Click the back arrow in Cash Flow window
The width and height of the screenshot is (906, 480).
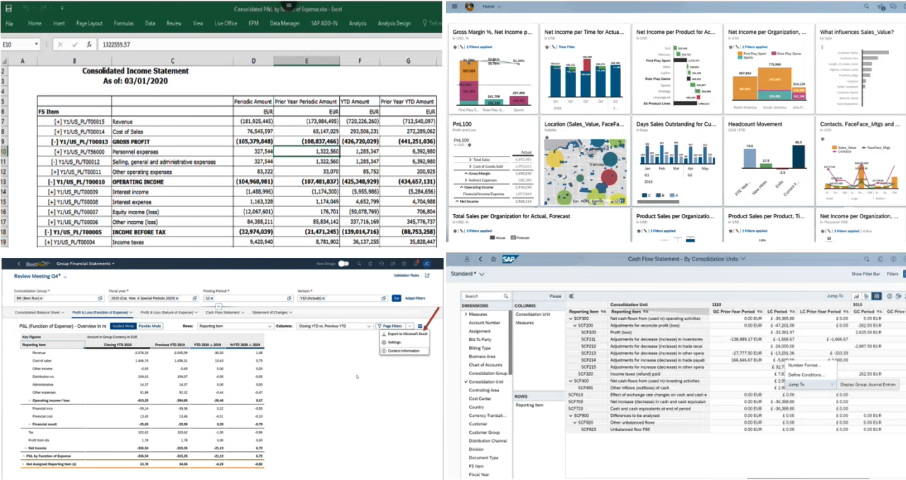pos(480,259)
